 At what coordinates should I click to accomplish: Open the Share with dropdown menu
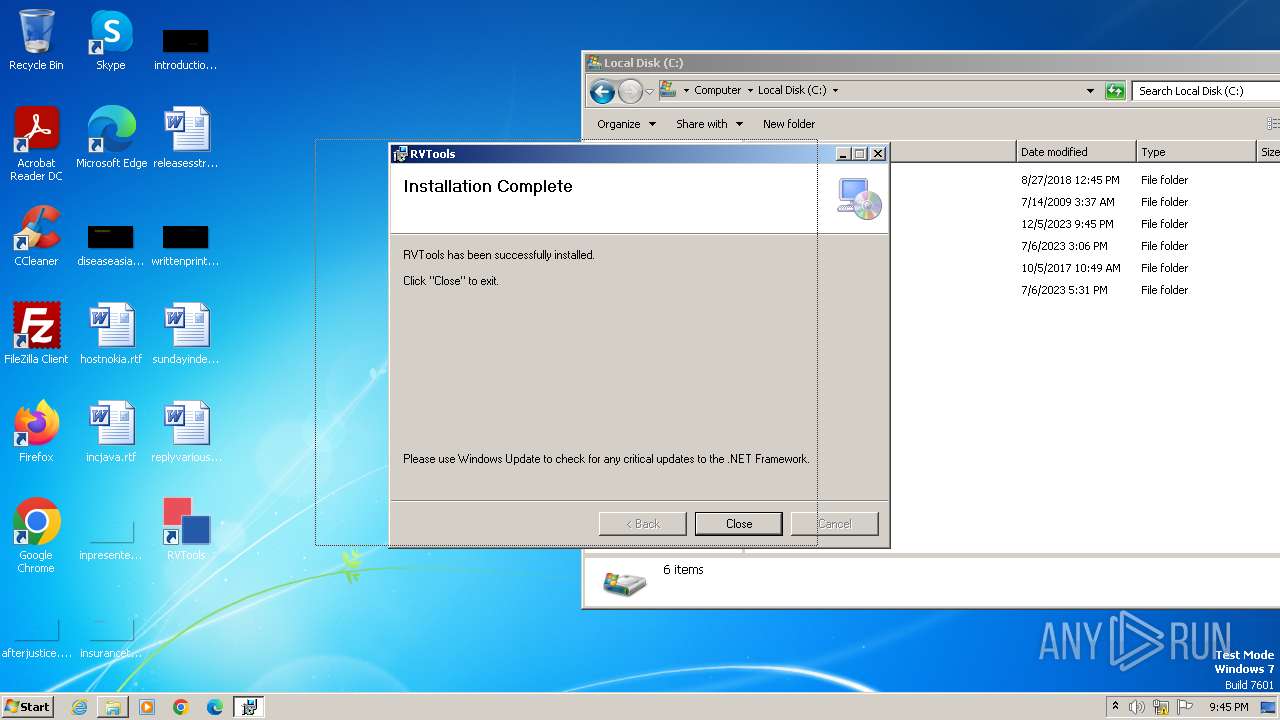coord(709,124)
